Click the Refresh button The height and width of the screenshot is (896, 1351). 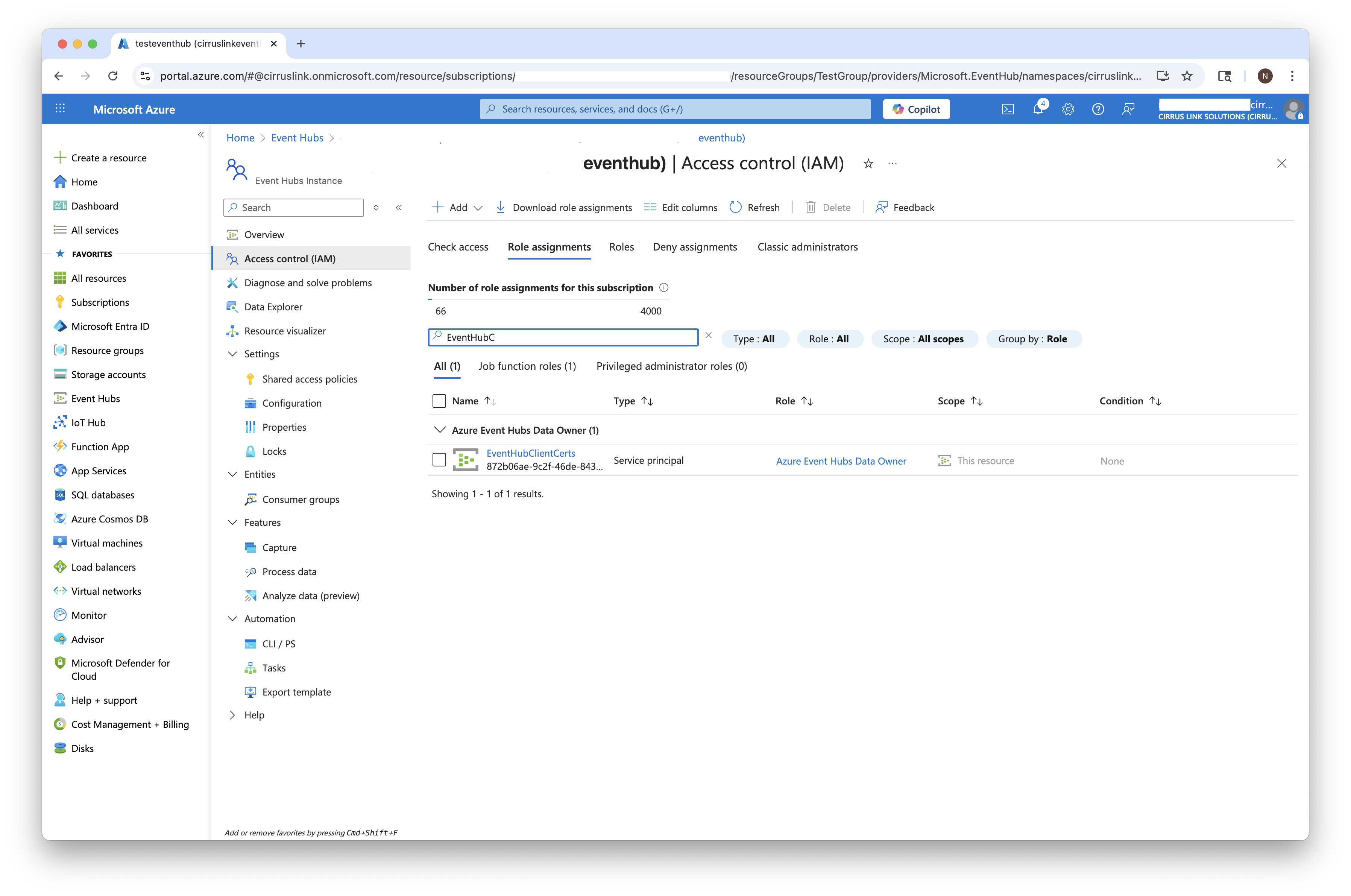pyautogui.click(x=754, y=207)
